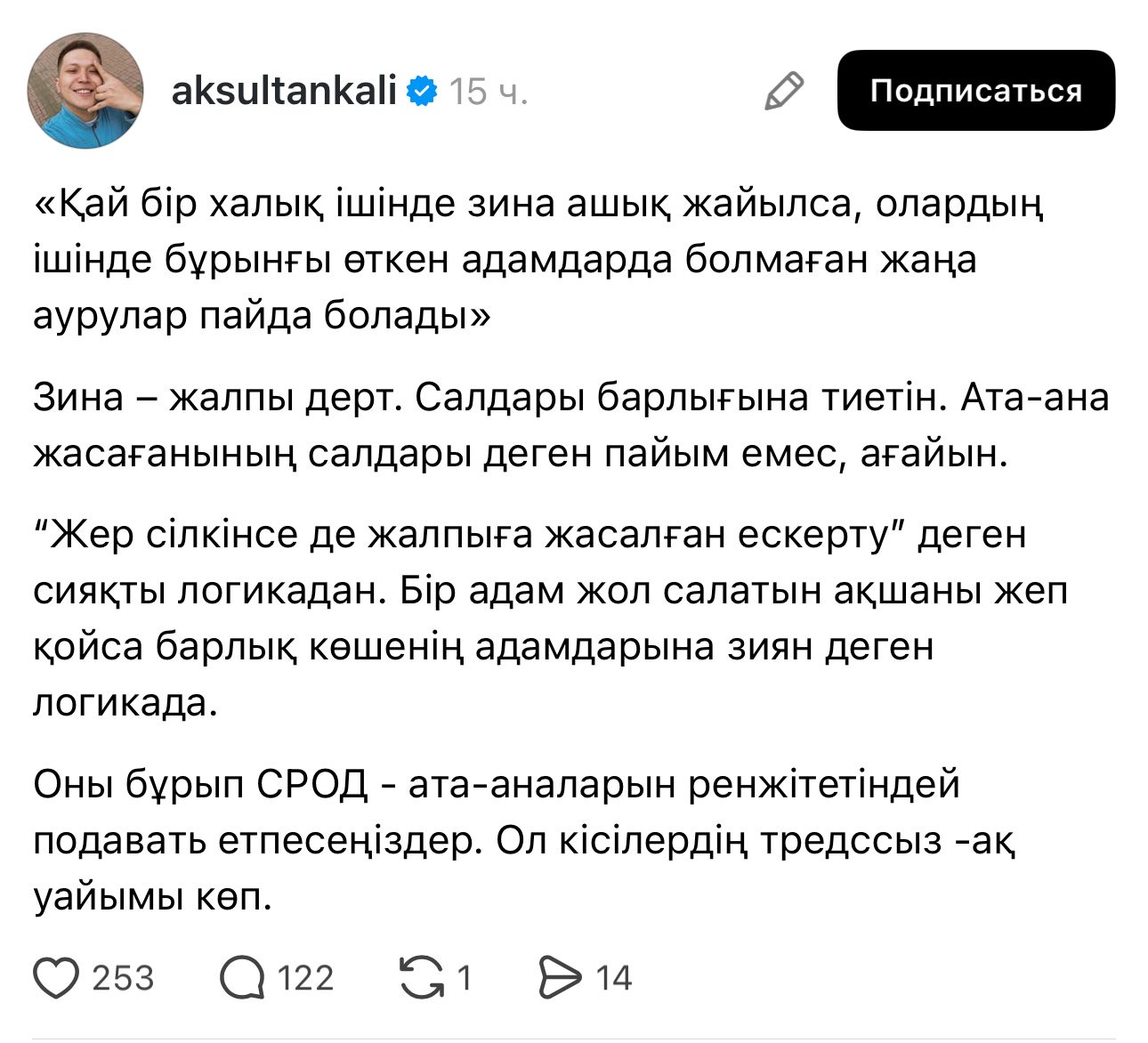Image resolution: width=1148 pixels, height=1043 pixels.
Task: Click the last paragraph starting Оны бұрып
Action: coord(525,841)
